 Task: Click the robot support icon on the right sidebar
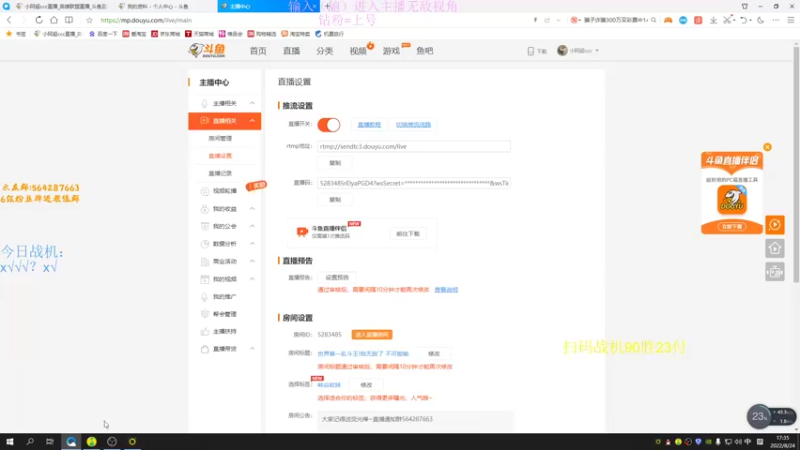pos(774,272)
